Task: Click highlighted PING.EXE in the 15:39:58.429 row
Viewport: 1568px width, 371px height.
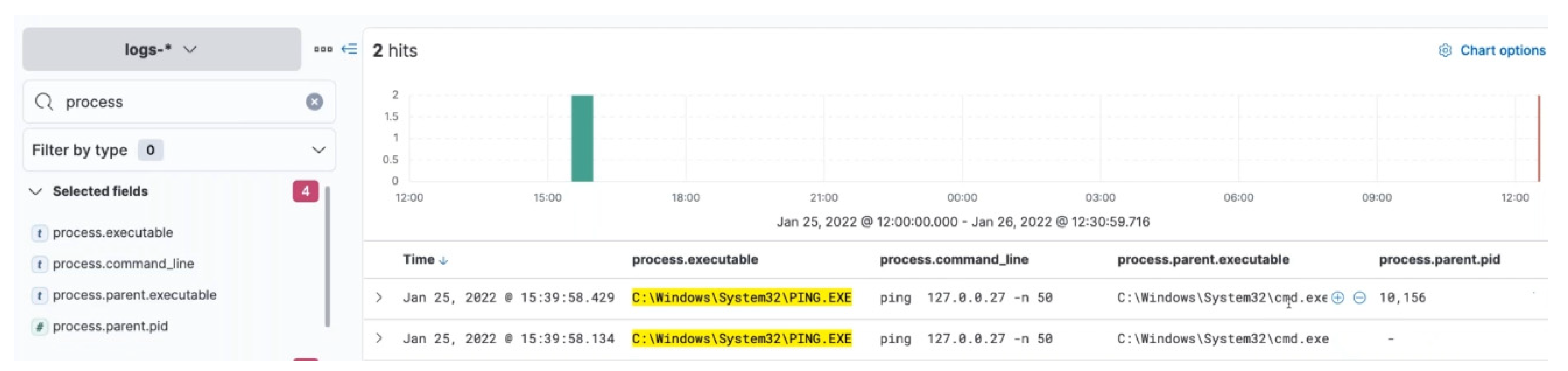Action: pyautogui.click(x=742, y=297)
